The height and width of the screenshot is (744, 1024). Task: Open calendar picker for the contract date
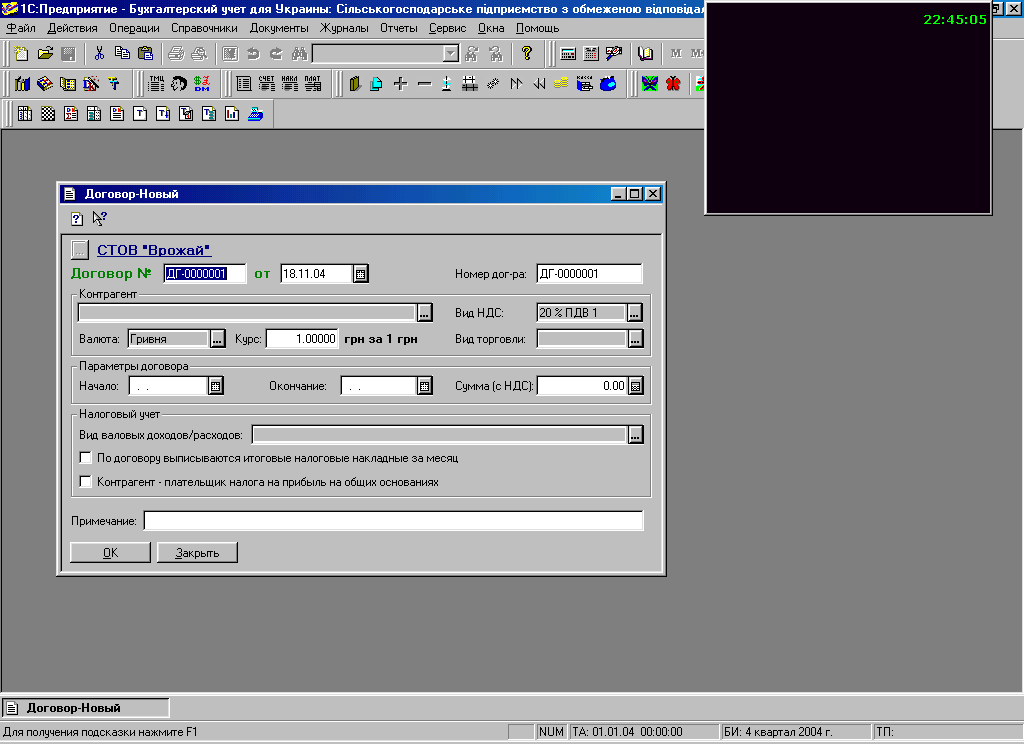pyautogui.click(x=360, y=274)
